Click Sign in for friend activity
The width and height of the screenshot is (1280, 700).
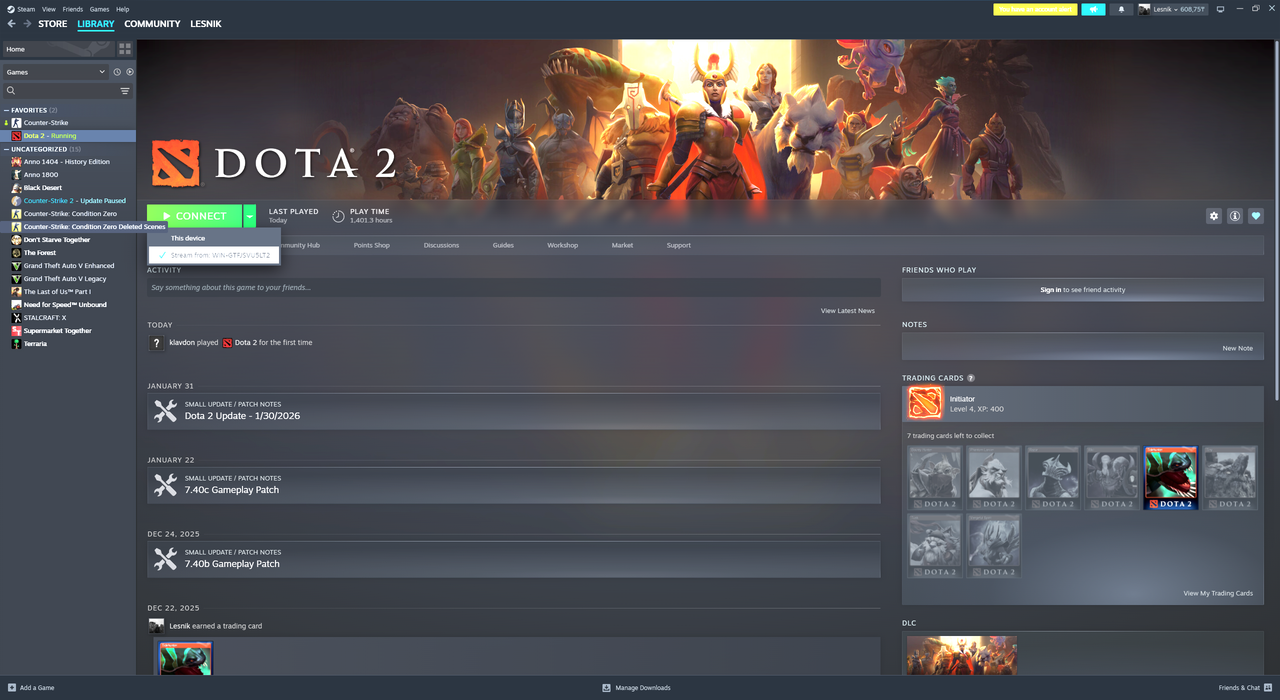[1050, 290]
